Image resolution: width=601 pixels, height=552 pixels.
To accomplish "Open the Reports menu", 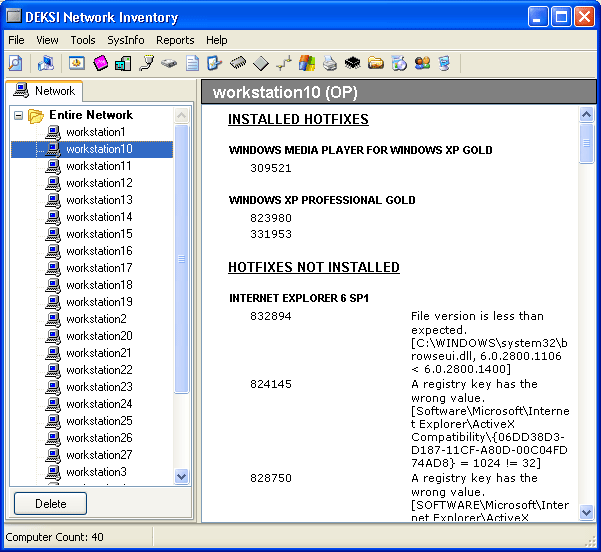I will point(175,40).
